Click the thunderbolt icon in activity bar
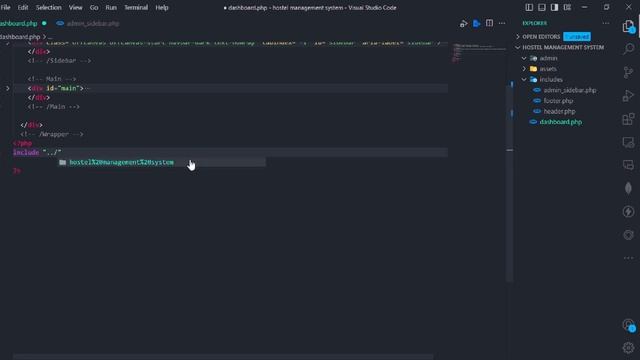 [x=629, y=211]
